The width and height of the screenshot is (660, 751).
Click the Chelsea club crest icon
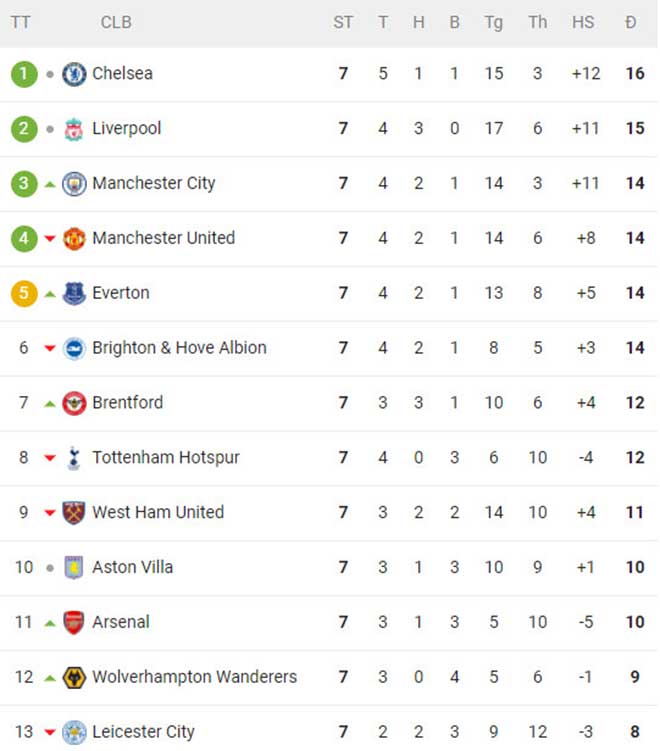[x=74, y=74]
